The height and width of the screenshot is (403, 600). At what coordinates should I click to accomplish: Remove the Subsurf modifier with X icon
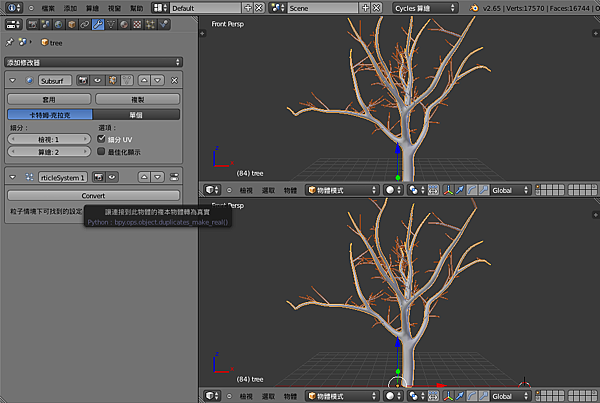(175, 79)
